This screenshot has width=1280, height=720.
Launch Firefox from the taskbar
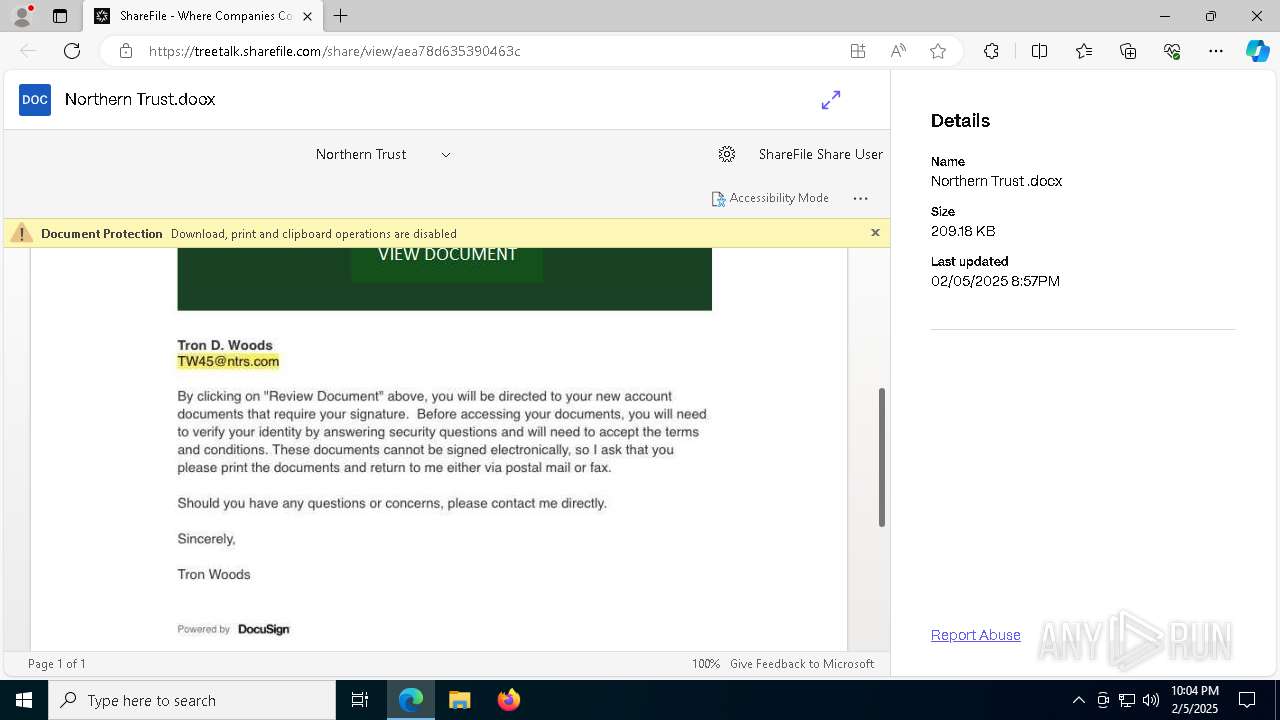[x=509, y=700]
